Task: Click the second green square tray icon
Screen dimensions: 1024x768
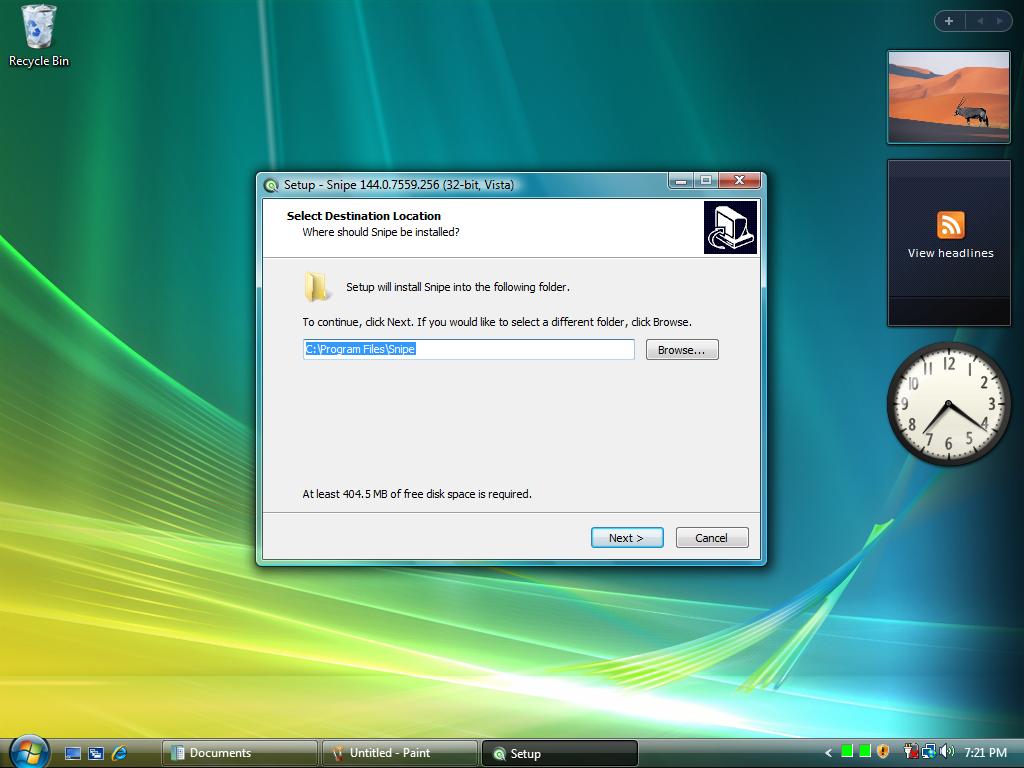Action: (x=865, y=752)
